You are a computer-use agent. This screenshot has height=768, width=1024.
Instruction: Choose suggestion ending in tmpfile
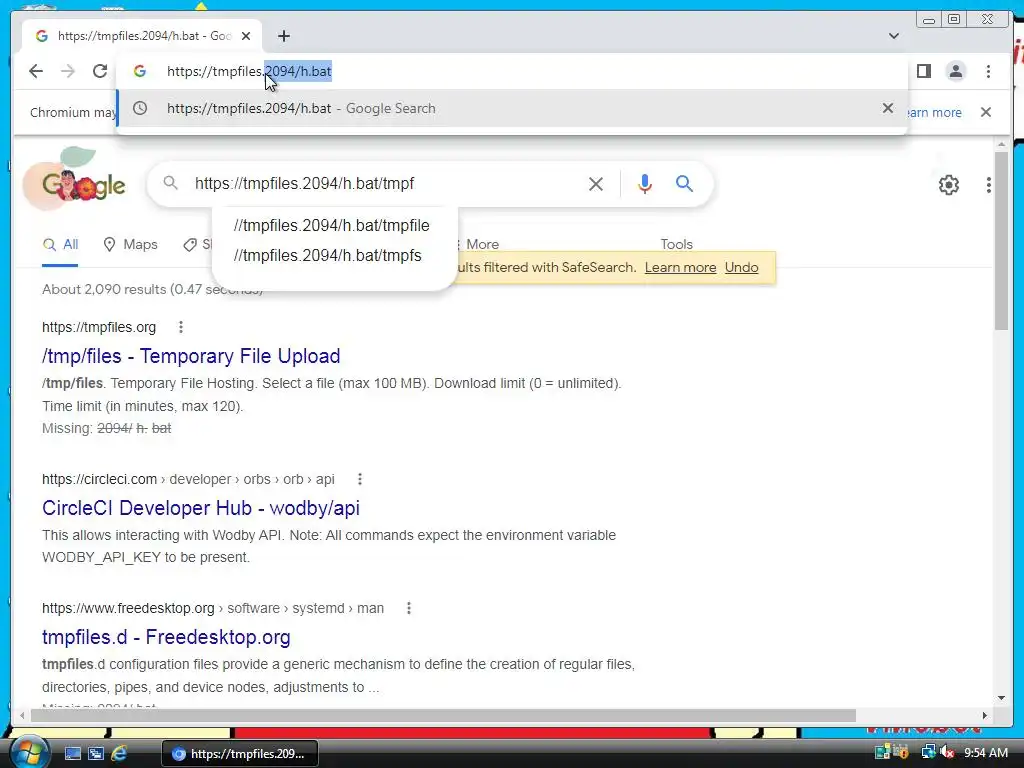(x=332, y=225)
